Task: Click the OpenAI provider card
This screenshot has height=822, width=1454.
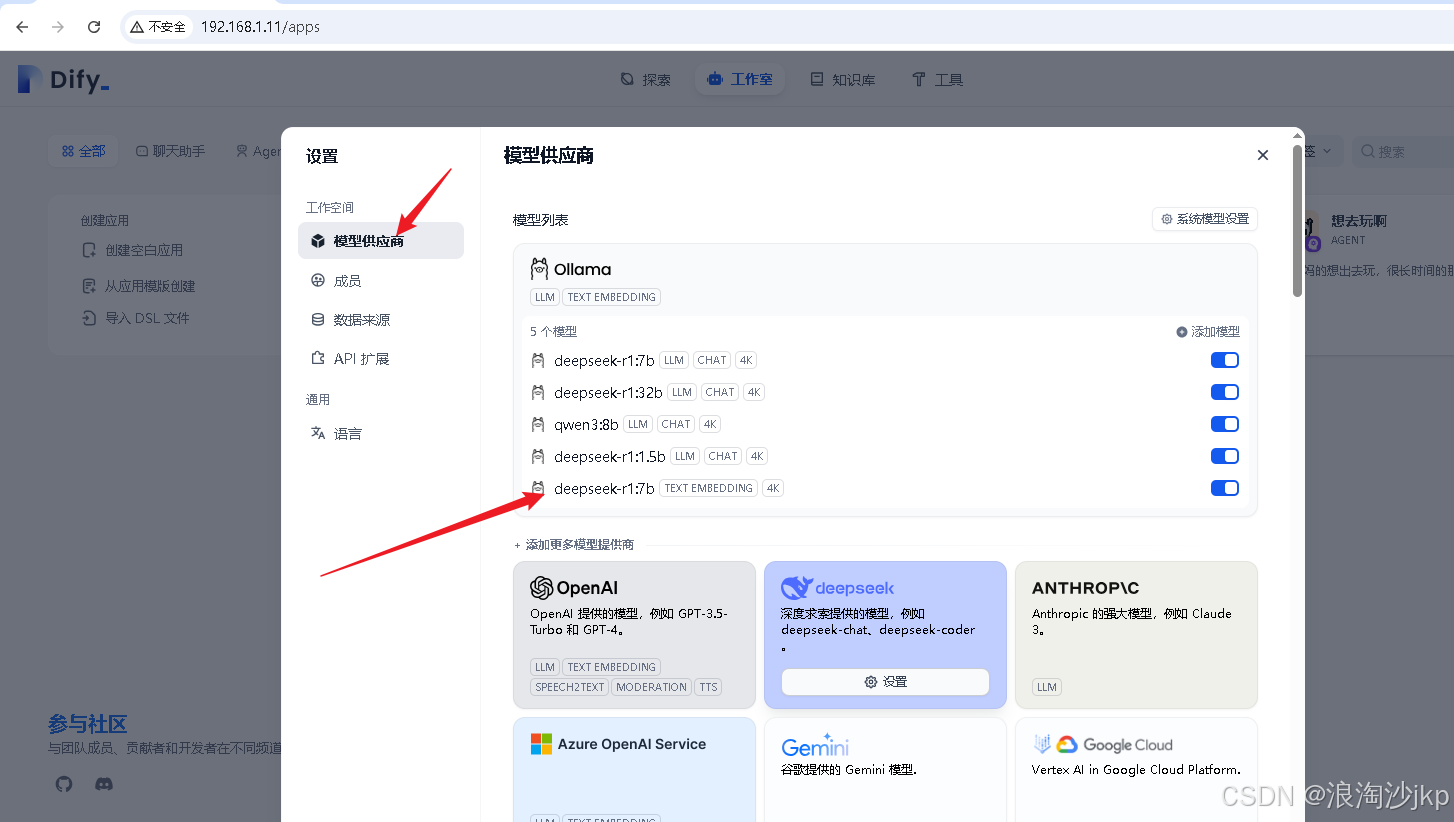Action: pyautogui.click(x=634, y=635)
